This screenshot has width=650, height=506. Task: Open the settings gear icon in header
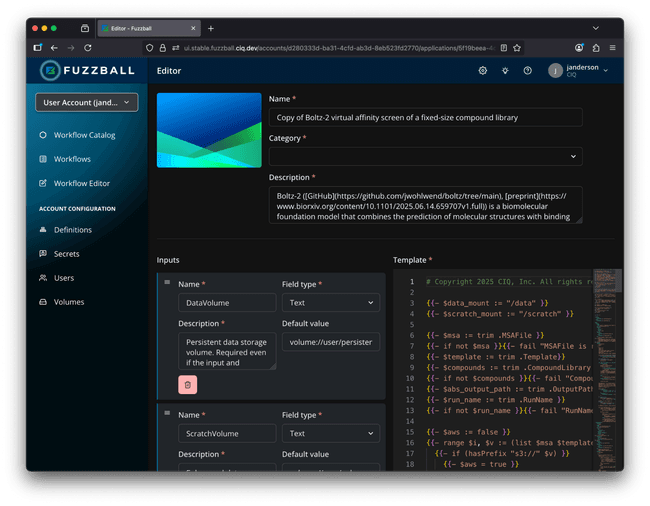pyautogui.click(x=483, y=71)
